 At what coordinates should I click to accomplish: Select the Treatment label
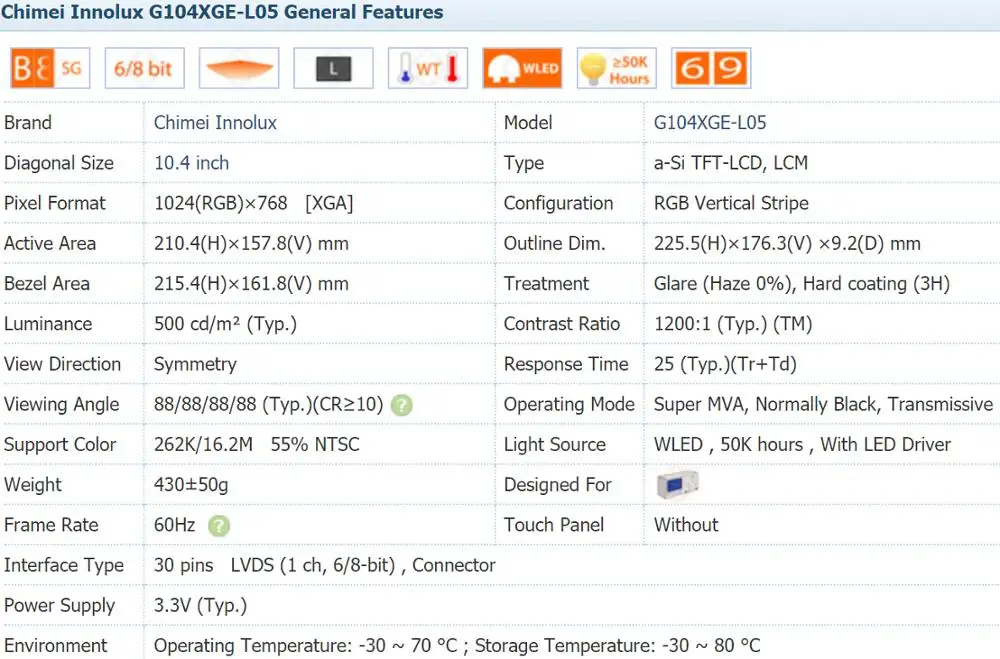547,283
